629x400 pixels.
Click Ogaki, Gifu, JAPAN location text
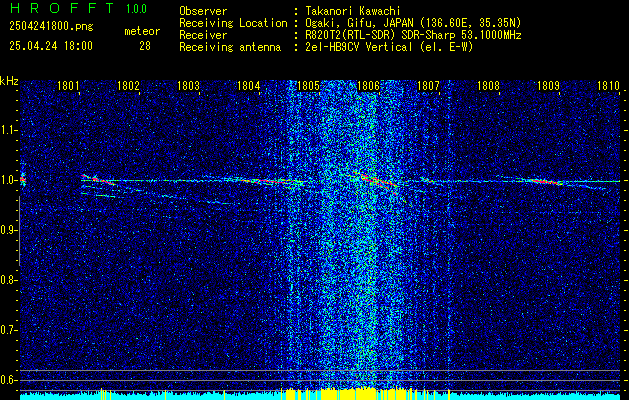coord(413,23)
